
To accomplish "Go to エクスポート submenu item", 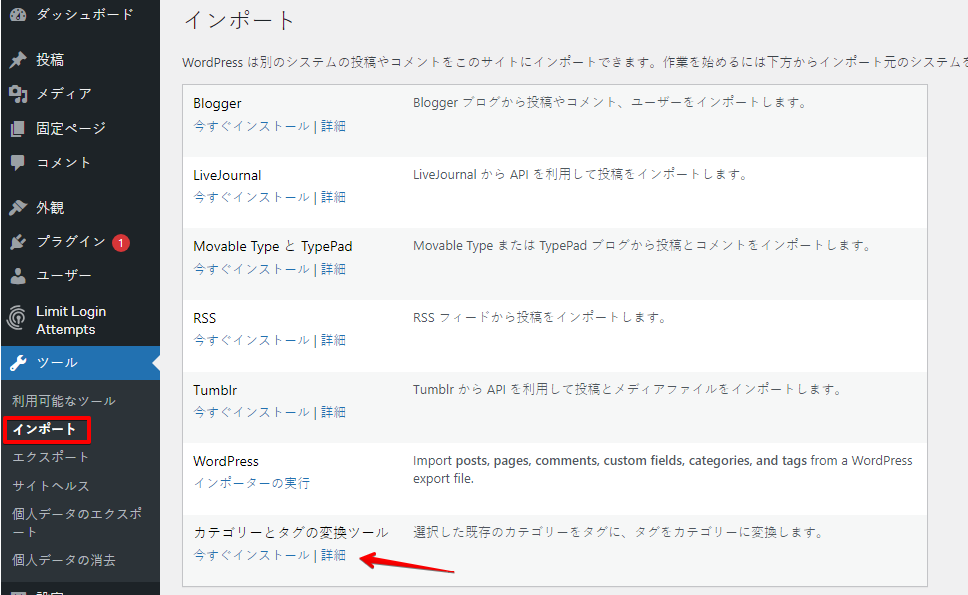I will tap(51, 457).
